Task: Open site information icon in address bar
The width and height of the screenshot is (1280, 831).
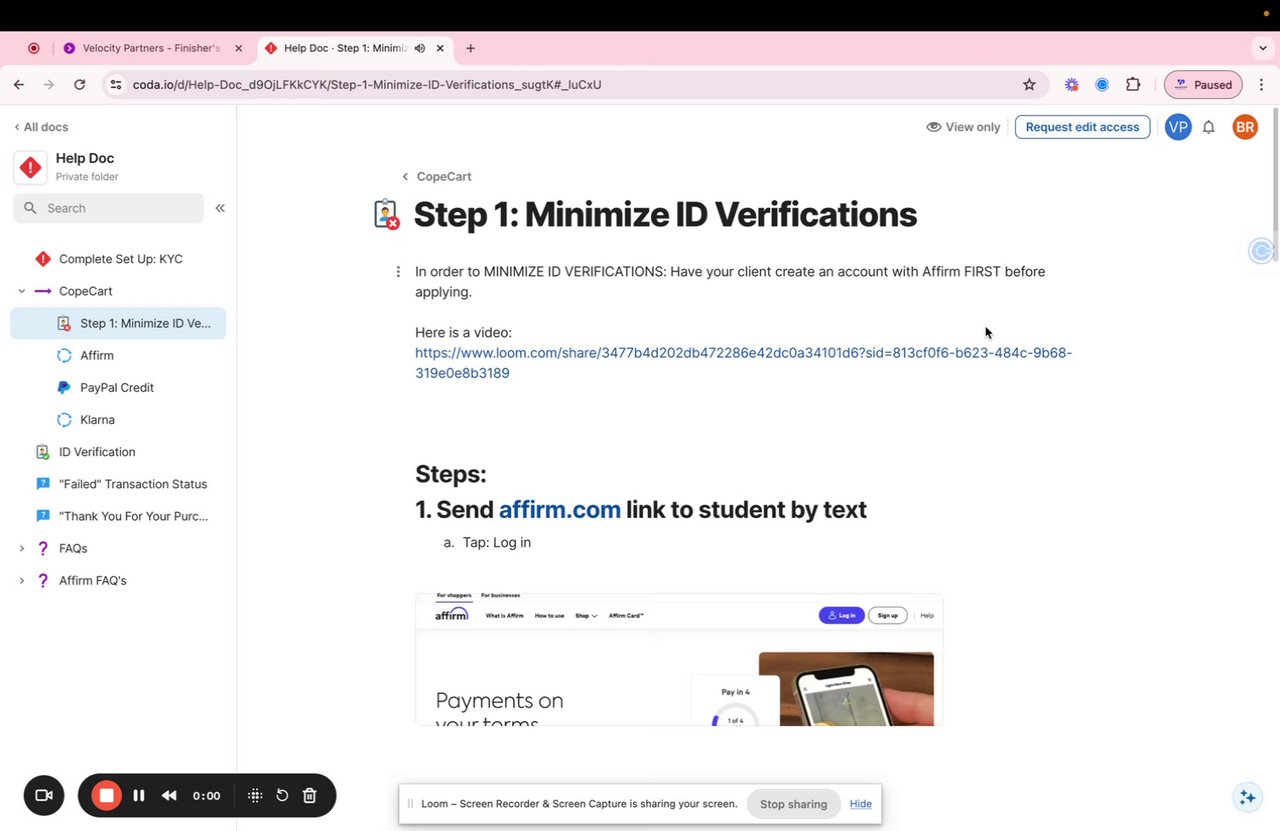Action: 116,85
